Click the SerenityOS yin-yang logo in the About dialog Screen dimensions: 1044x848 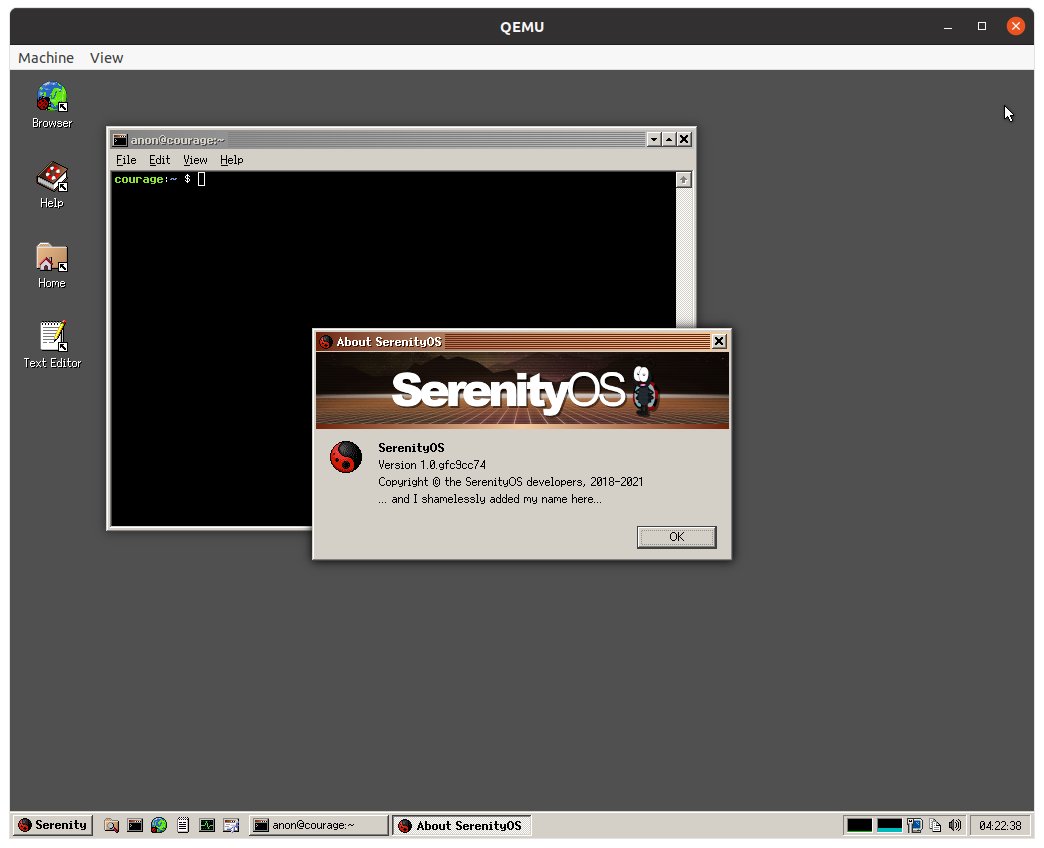345,456
